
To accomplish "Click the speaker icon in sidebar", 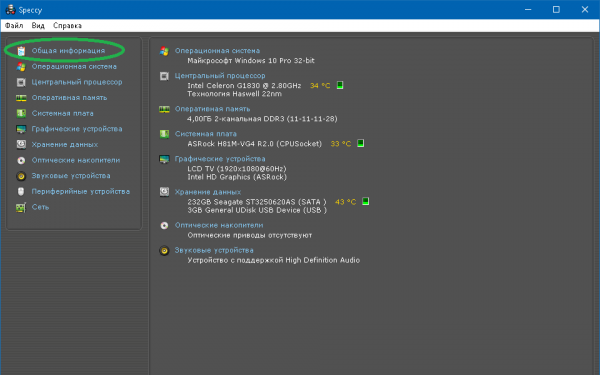I will pyautogui.click(x=21, y=176).
